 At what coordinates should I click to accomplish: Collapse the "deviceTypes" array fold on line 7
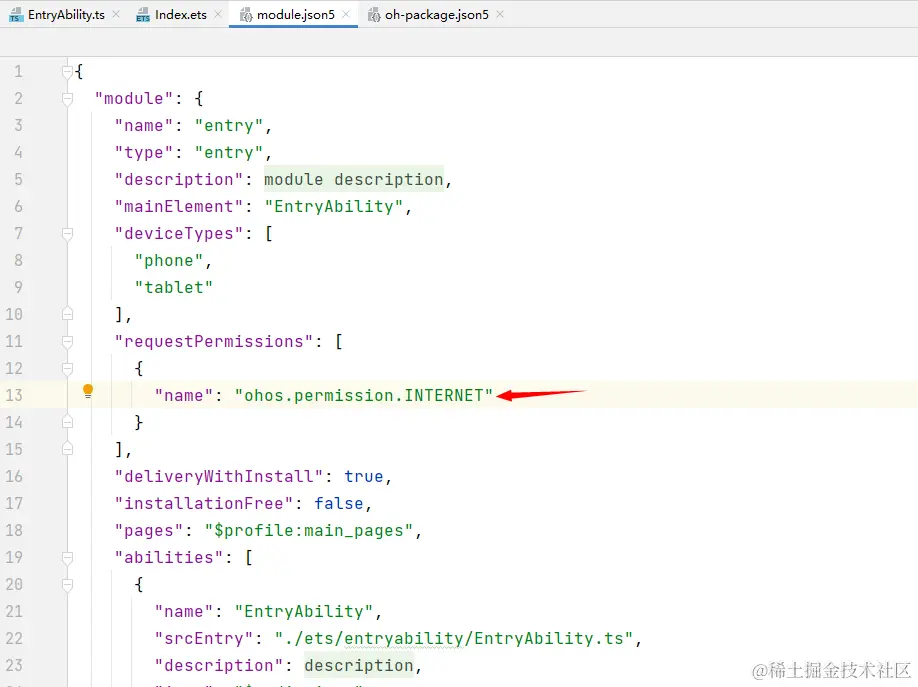tap(67, 234)
